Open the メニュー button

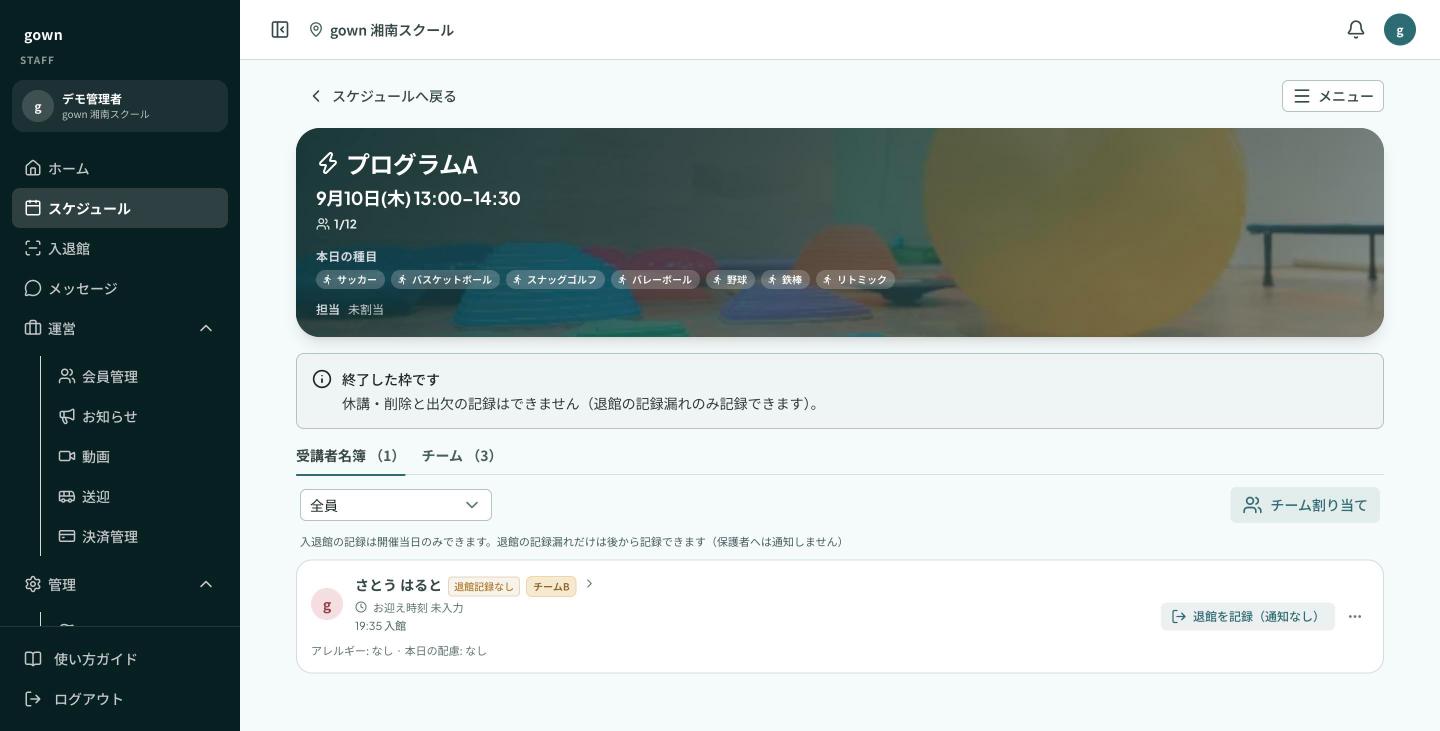(1333, 96)
